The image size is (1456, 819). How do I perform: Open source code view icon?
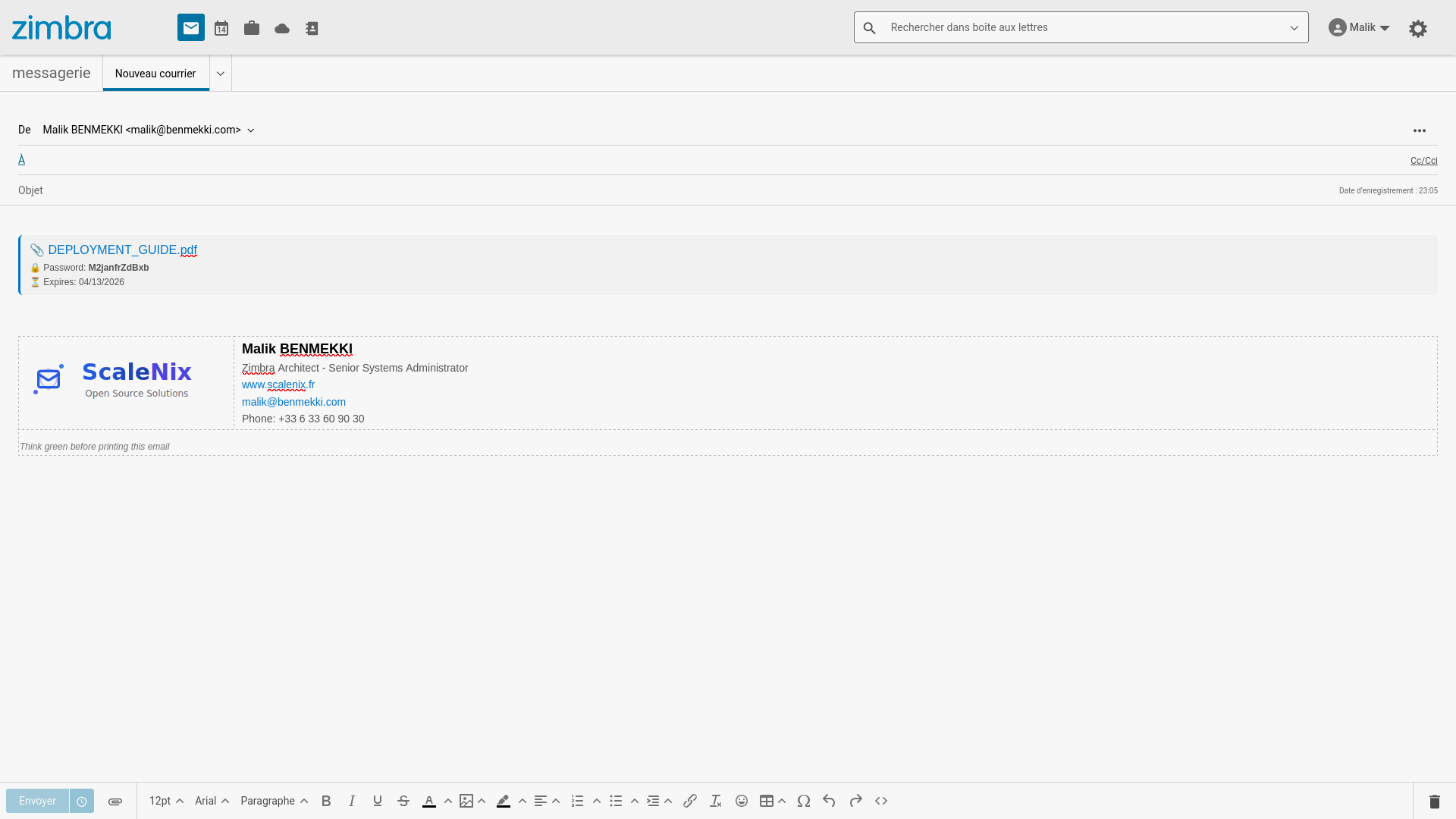coord(881,801)
